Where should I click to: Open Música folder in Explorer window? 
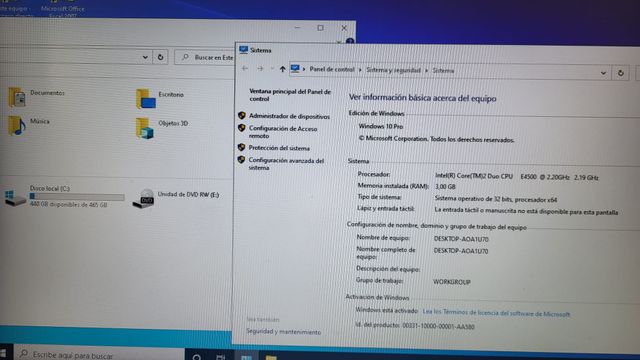point(29,125)
